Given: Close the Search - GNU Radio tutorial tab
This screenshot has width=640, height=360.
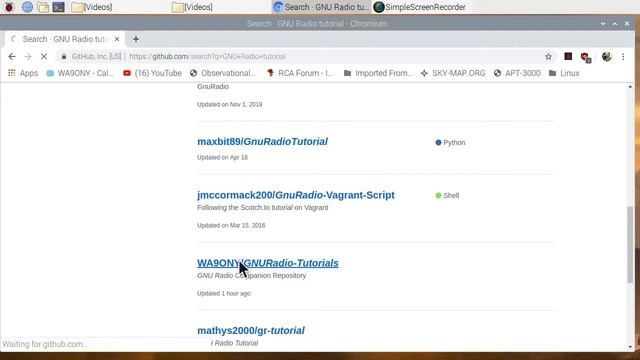Looking at the screenshot, I should (x=117, y=39).
